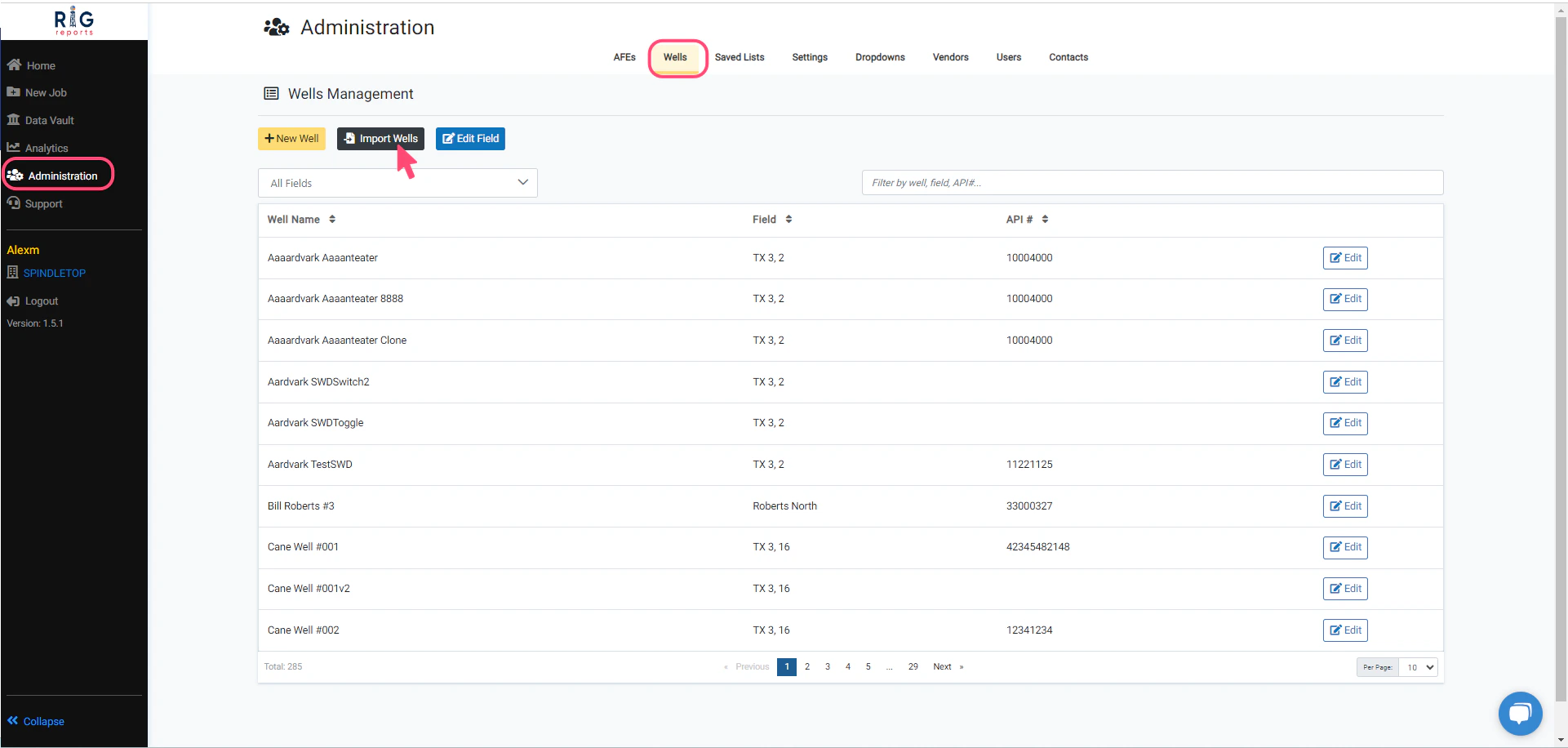Screen dimensions: 1568x748
Task: Edit the Aardvark TestSWD well
Action: (x=1345, y=465)
